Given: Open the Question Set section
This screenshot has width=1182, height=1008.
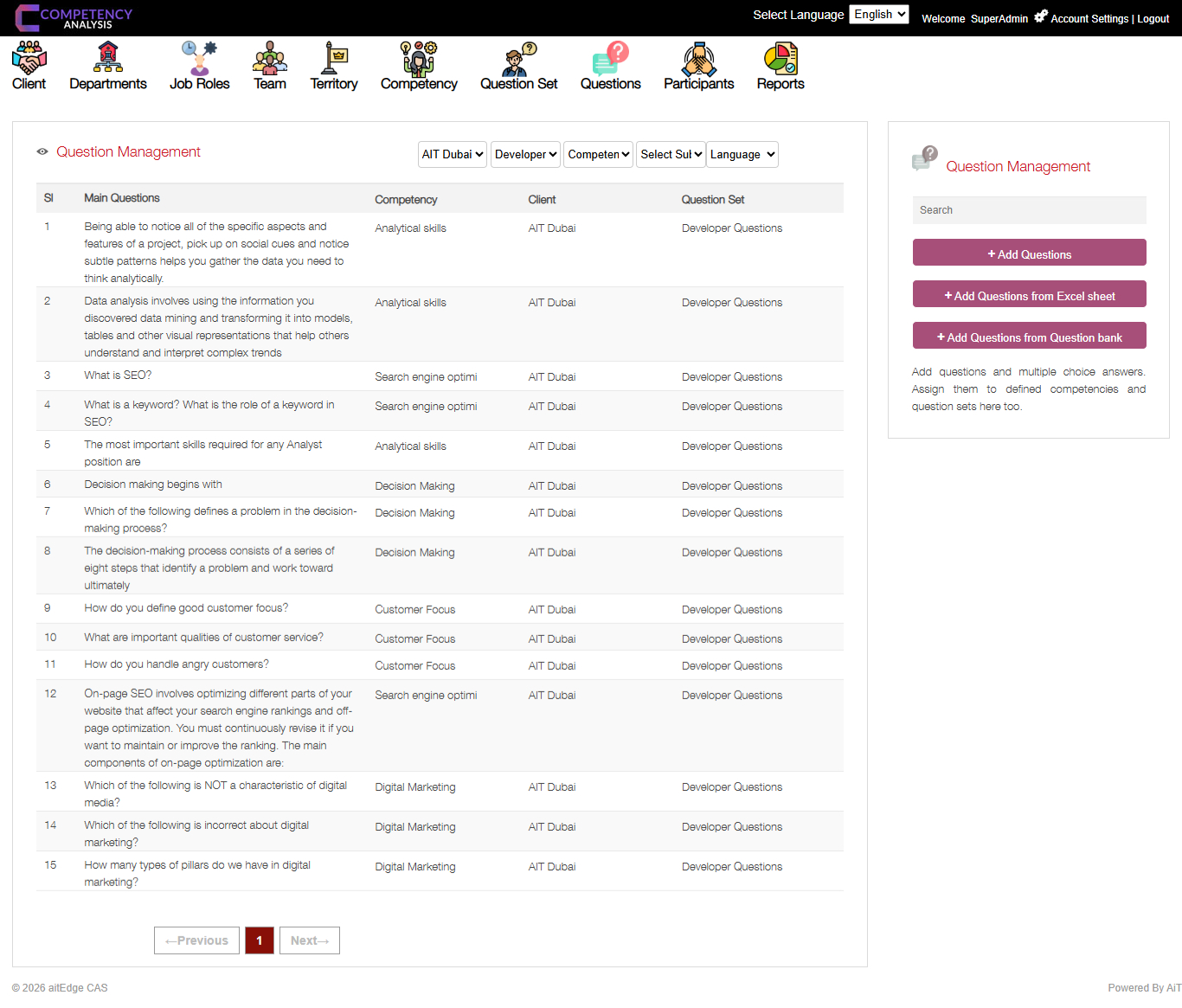Looking at the screenshot, I should 517,65.
